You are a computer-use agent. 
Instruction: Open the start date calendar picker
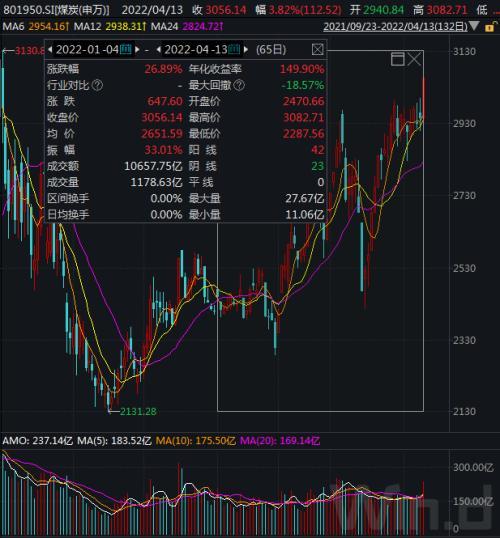tap(126, 50)
